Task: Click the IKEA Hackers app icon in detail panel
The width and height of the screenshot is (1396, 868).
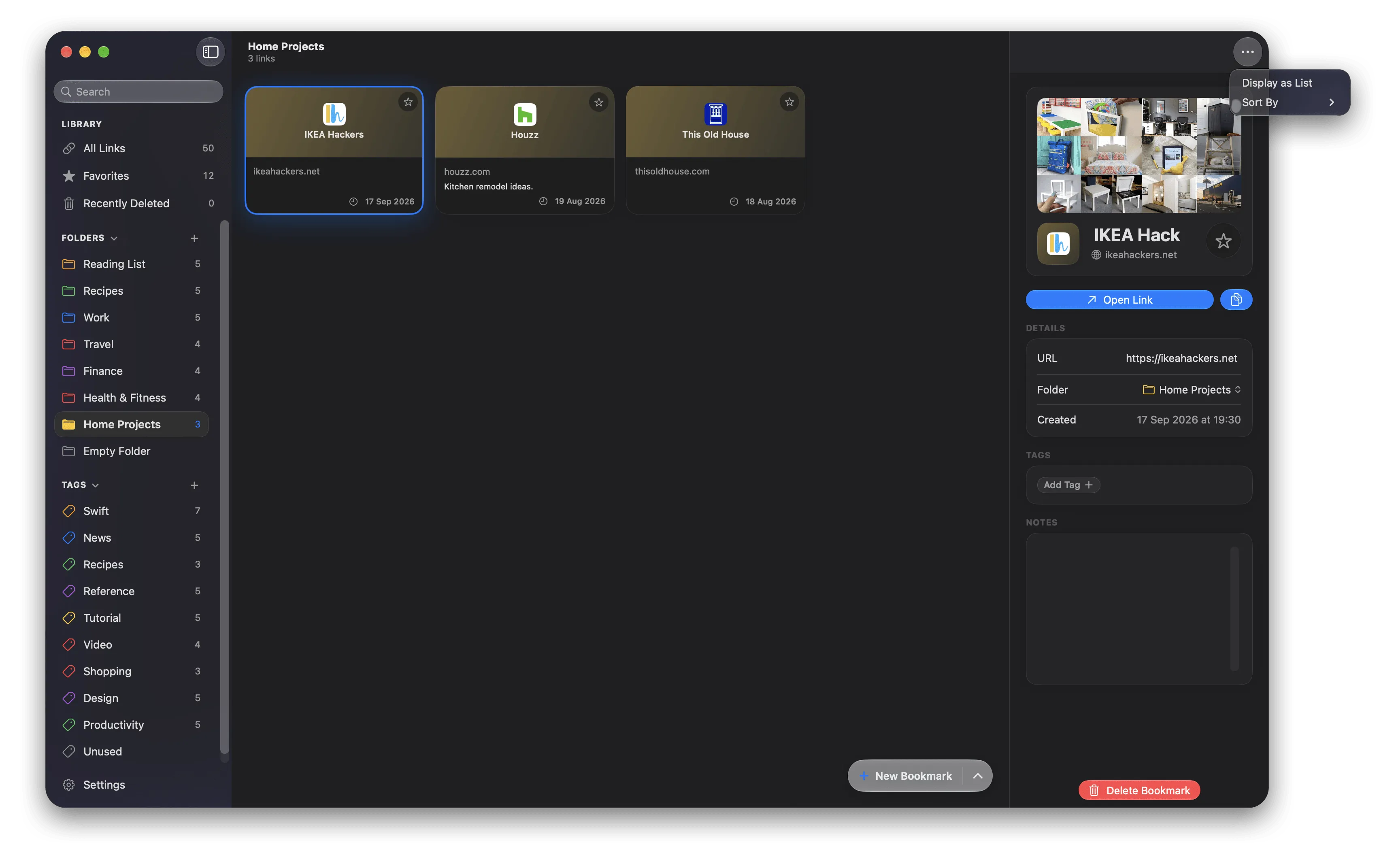Action: [1058, 243]
